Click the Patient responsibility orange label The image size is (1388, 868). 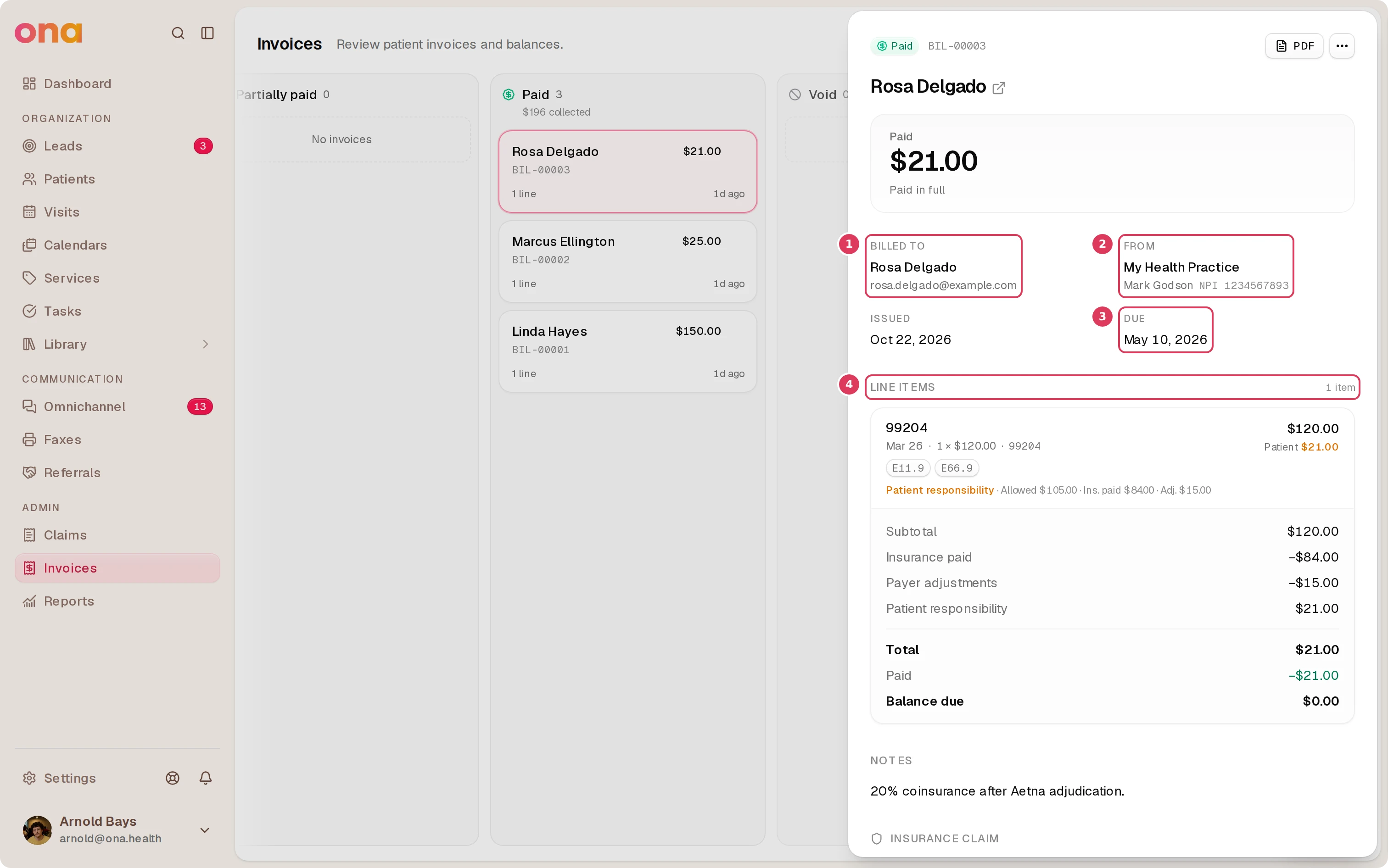pos(940,490)
